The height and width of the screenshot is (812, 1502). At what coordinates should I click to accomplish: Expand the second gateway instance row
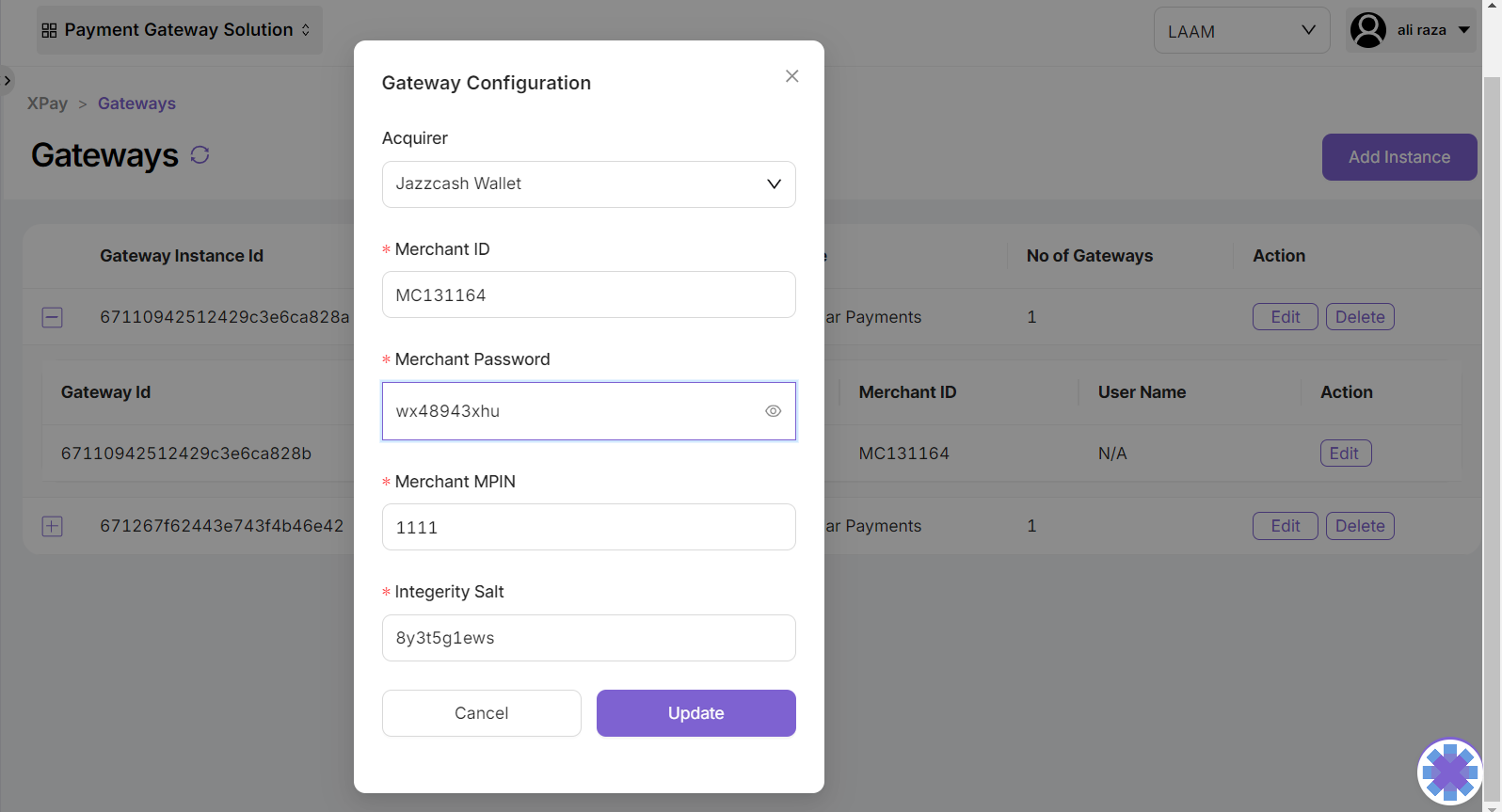[53, 527]
